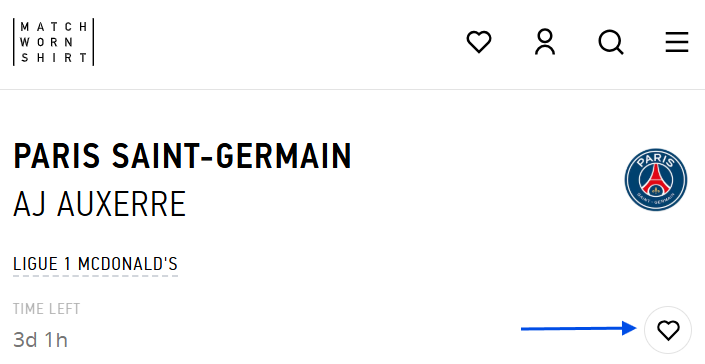The height and width of the screenshot is (364, 705).
Task: Select the PARIS SAINT-GERMAIN heading
Action: [182, 156]
